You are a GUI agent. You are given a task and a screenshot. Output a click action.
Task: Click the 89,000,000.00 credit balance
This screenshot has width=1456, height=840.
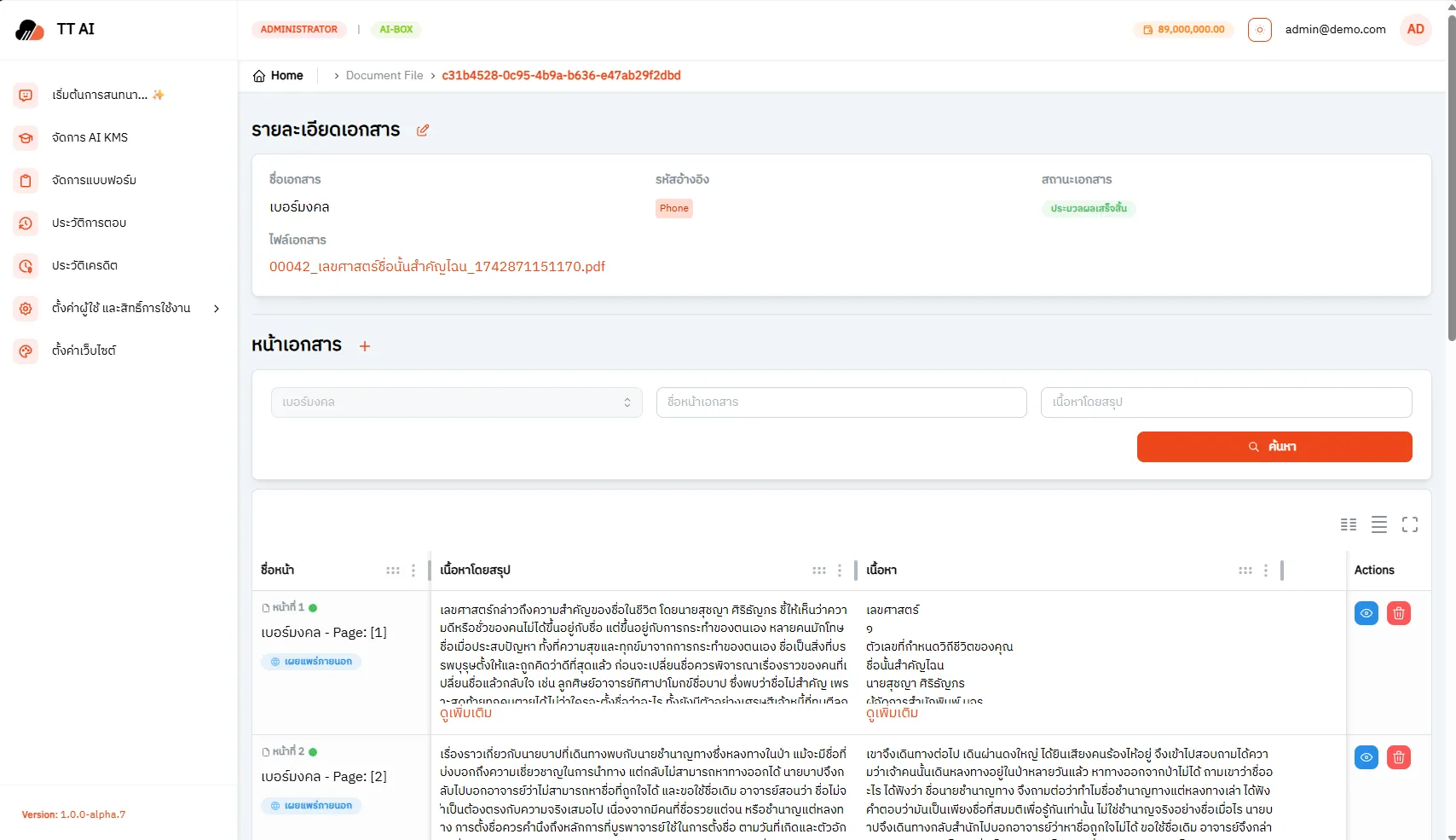pos(1184,29)
